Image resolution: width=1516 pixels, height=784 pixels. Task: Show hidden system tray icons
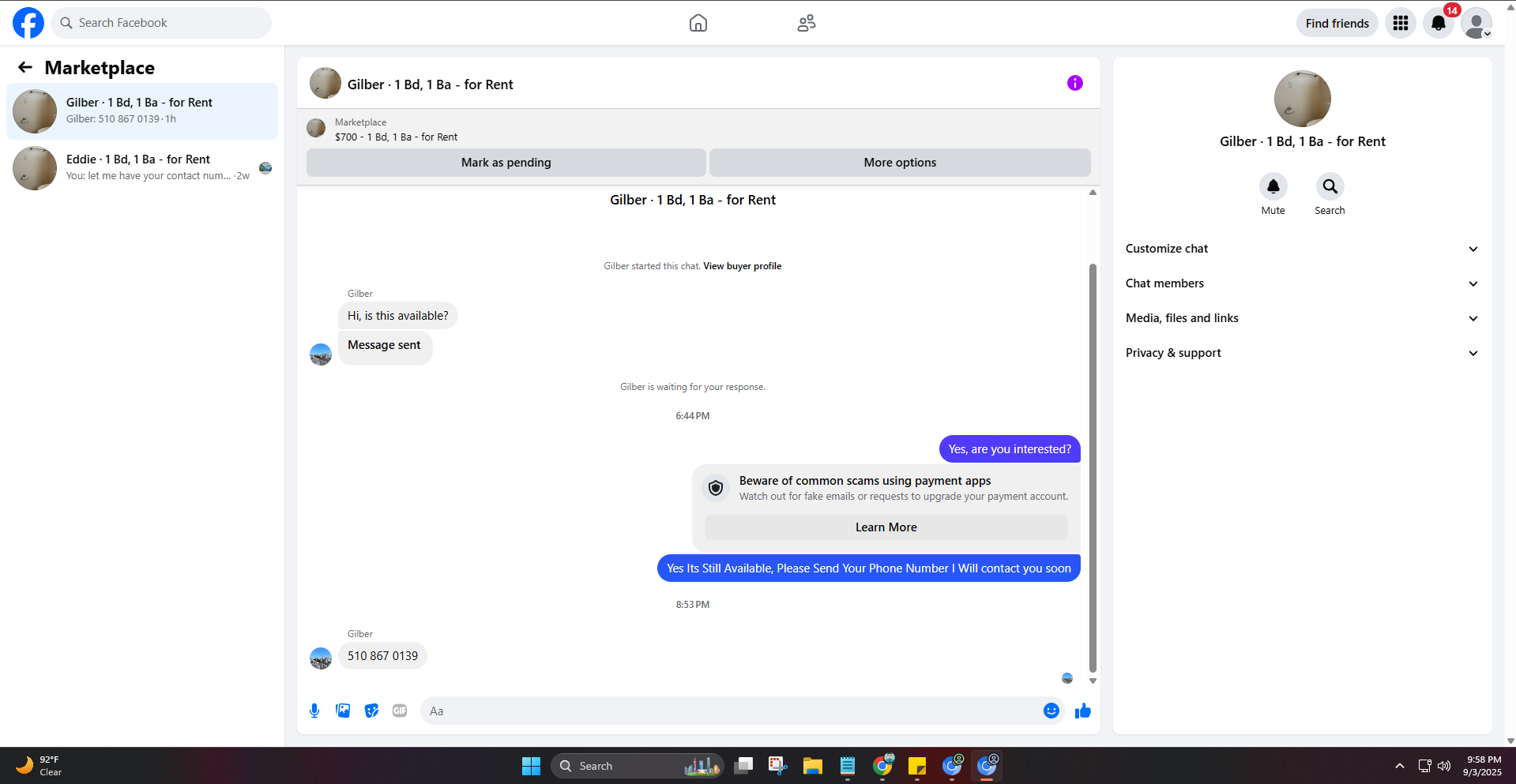point(1400,766)
